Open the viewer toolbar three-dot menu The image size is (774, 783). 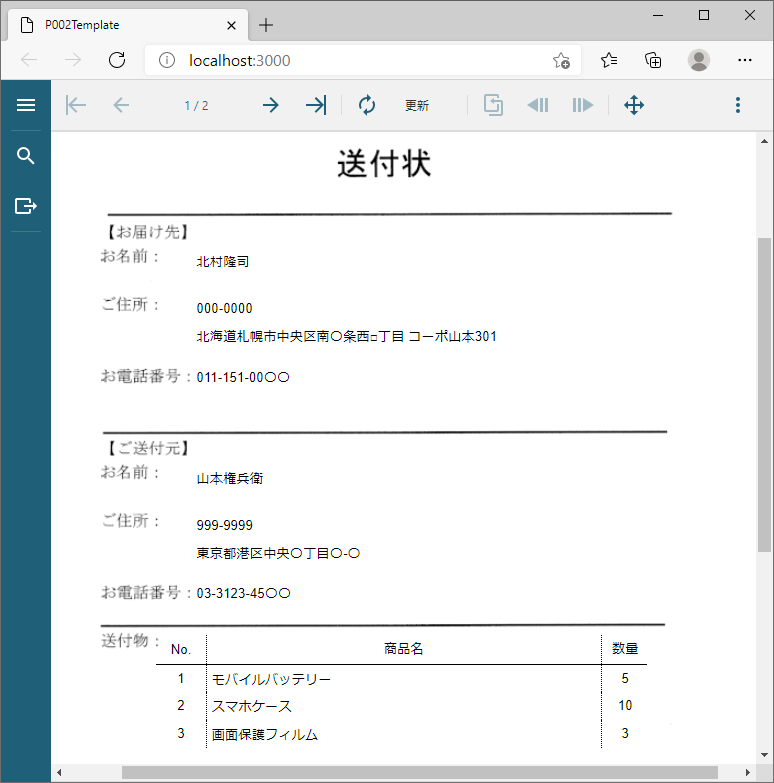[x=738, y=105]
